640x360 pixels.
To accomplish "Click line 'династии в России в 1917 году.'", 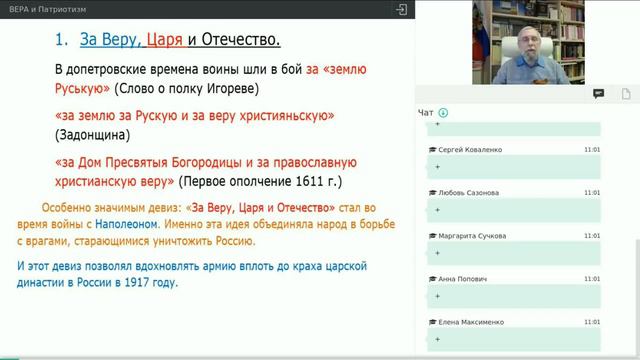I will click(x=98, y=282).
